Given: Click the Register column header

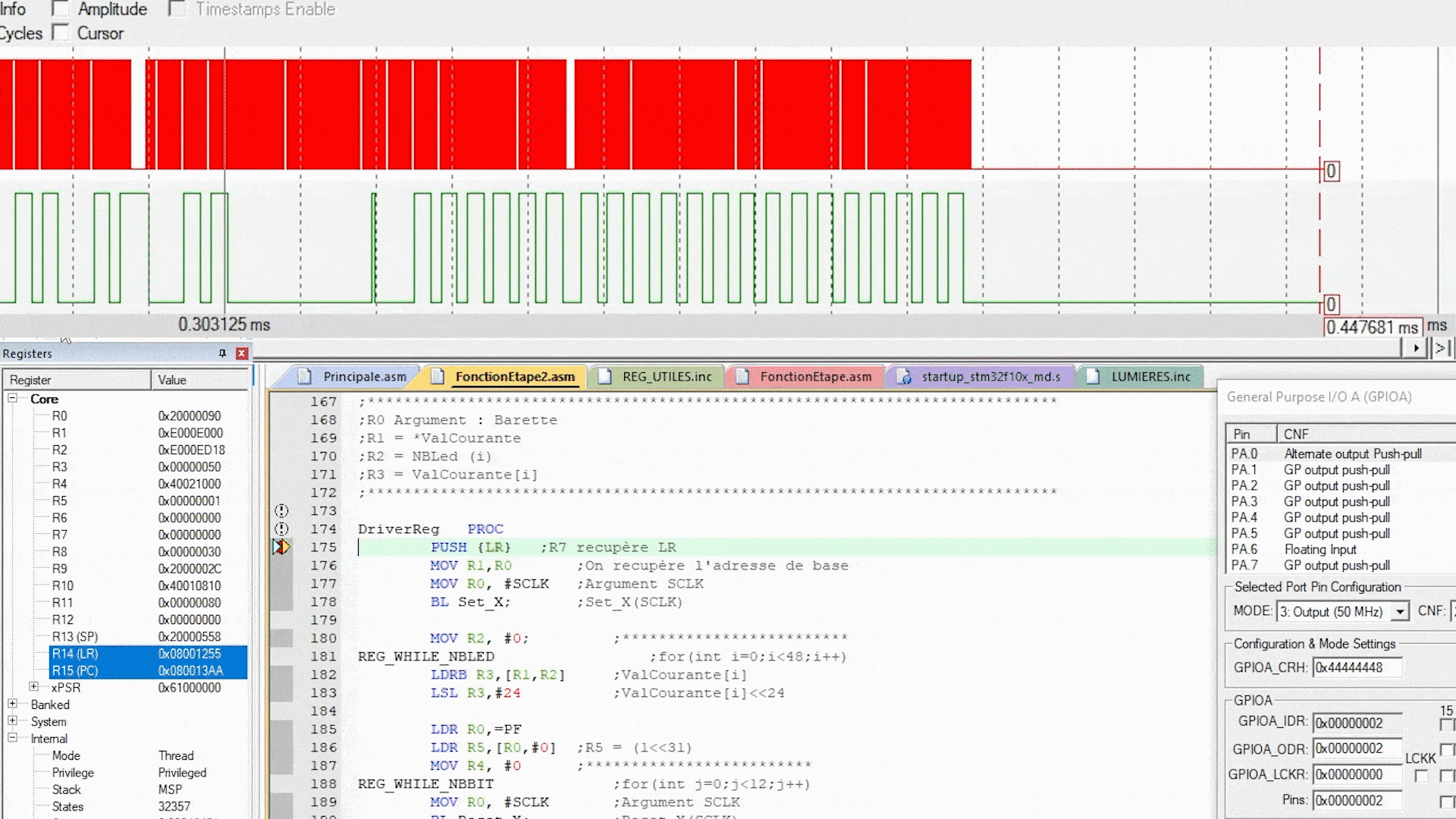Looking at the screenshot, I should (77, 380).
